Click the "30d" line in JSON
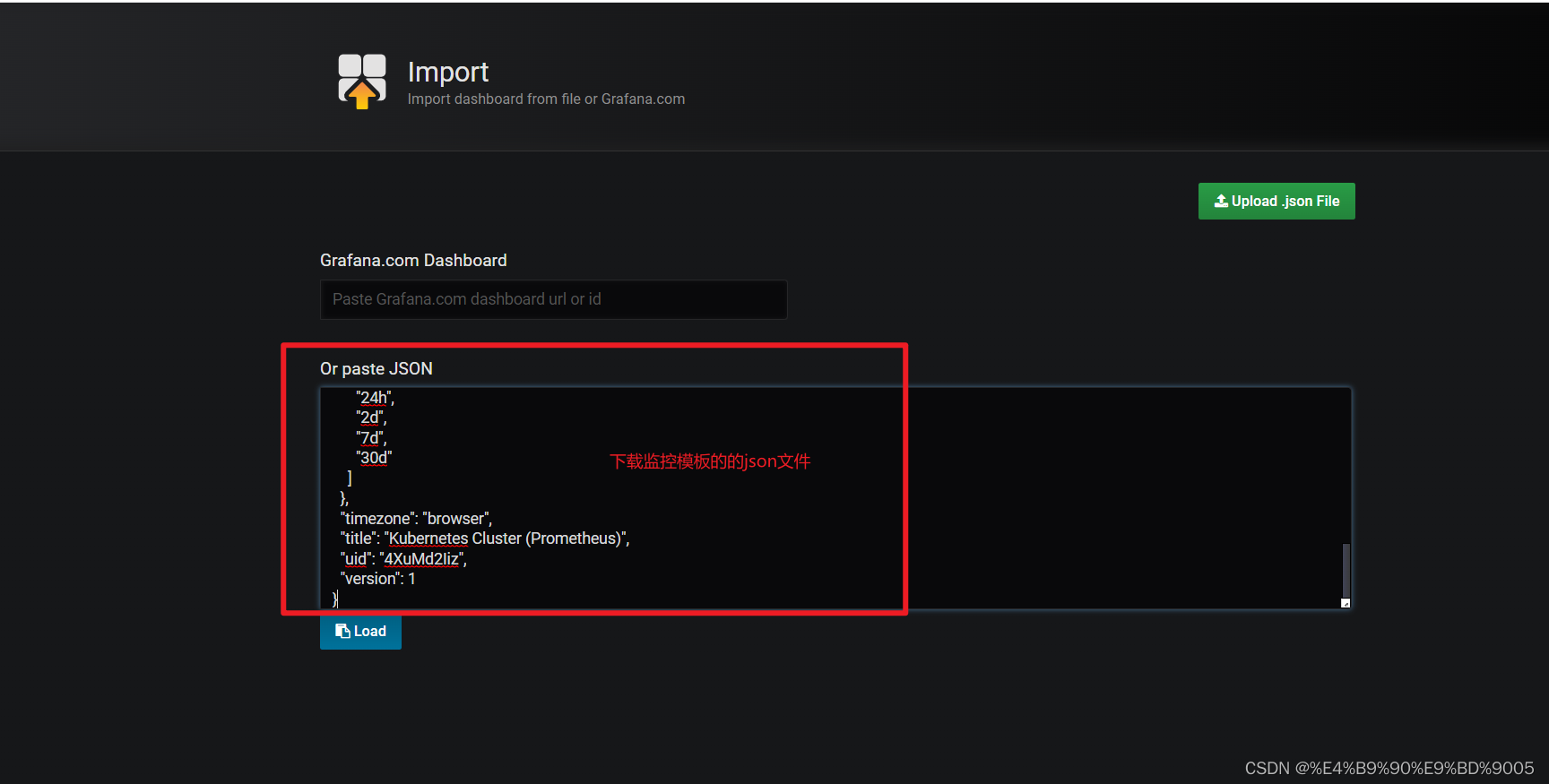Viewport: 1549px width, 784px height. click(x=374, y=458)
